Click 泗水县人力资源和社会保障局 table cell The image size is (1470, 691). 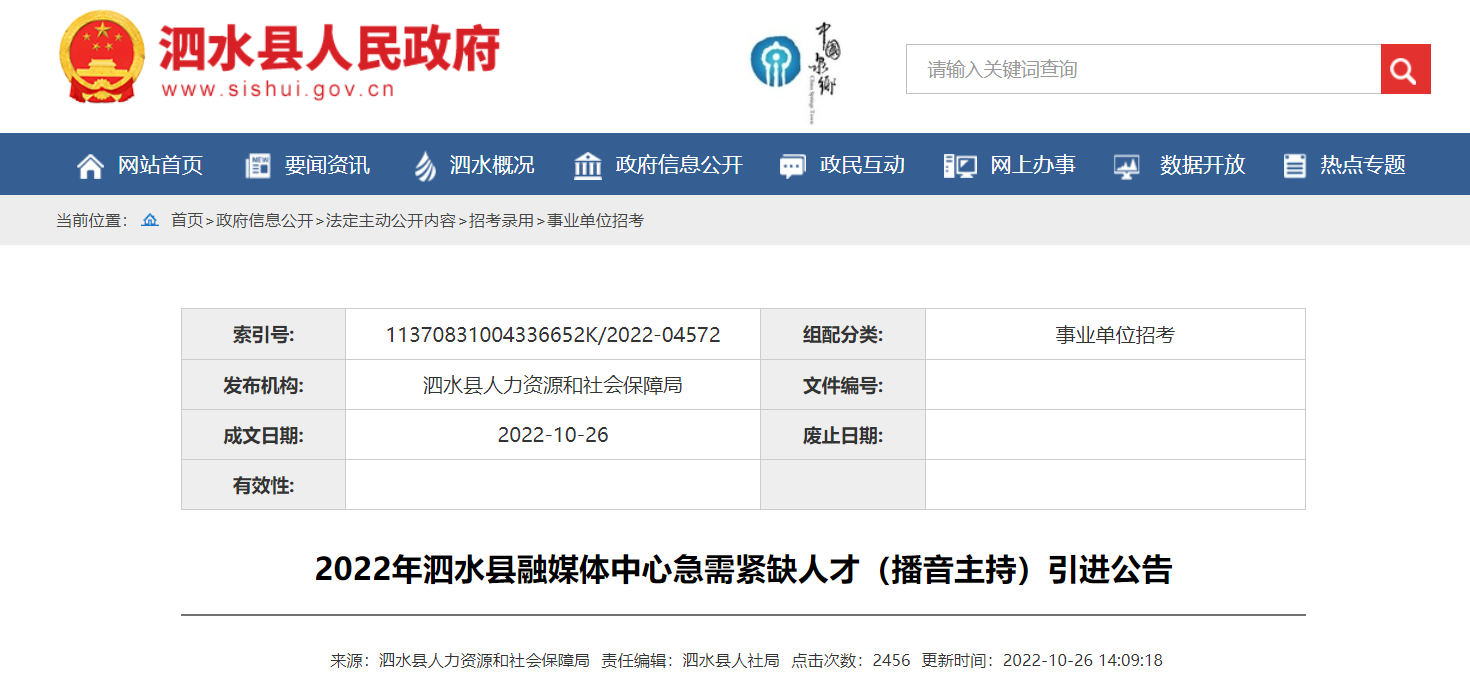tap(553, 385)
